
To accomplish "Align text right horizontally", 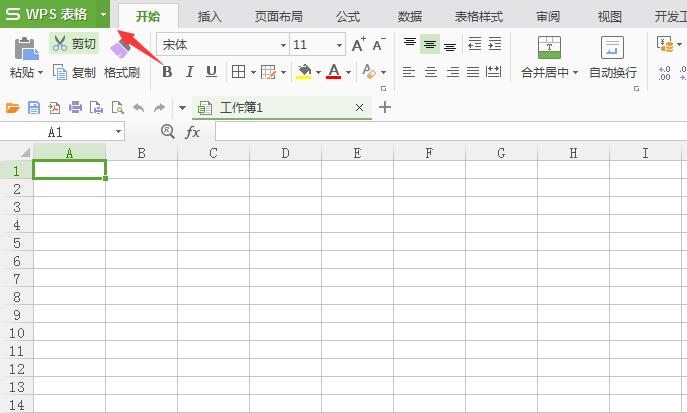I will coord(453,72).
